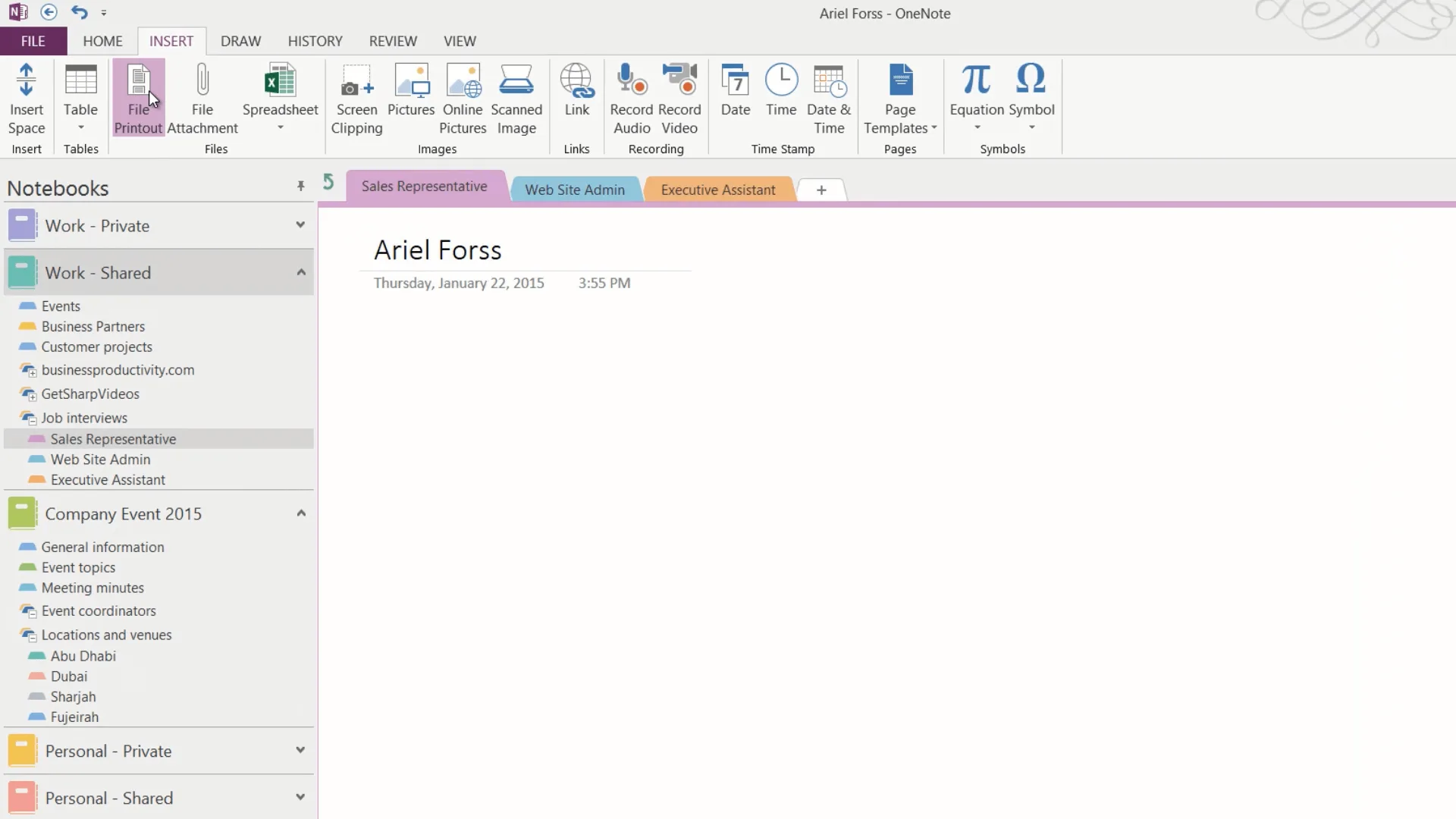The width and height of the screenshot is (1456, 819).
Task: Click the File Printout button
Action: pos(138,99)
